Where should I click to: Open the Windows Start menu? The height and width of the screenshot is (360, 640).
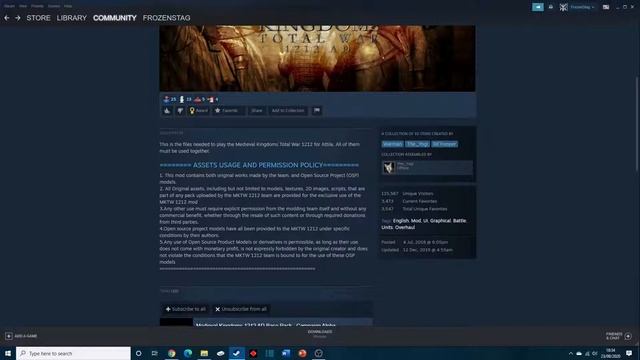coord(8,353)
